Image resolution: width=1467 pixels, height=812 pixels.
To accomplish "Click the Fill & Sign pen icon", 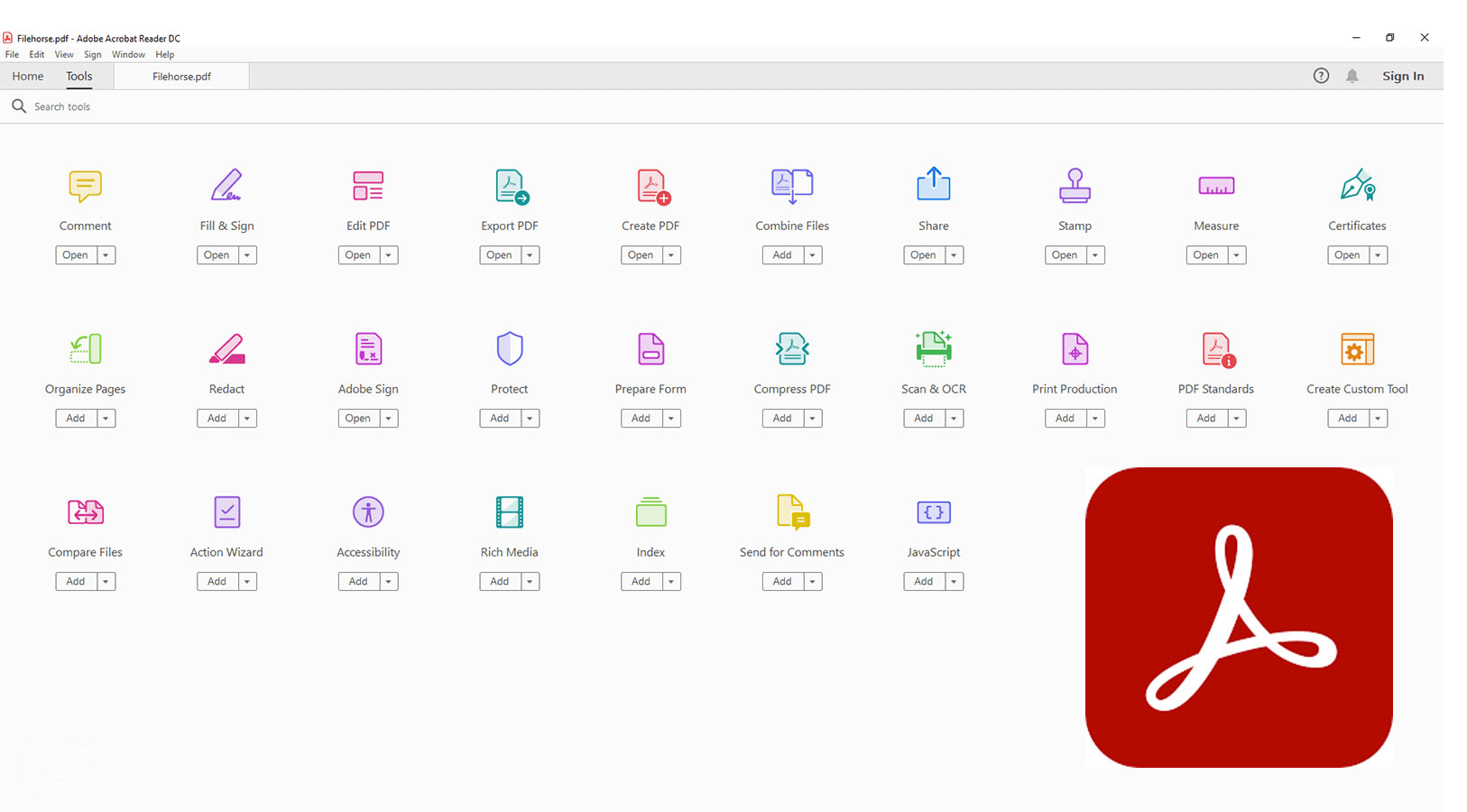I will click(226, 186).
